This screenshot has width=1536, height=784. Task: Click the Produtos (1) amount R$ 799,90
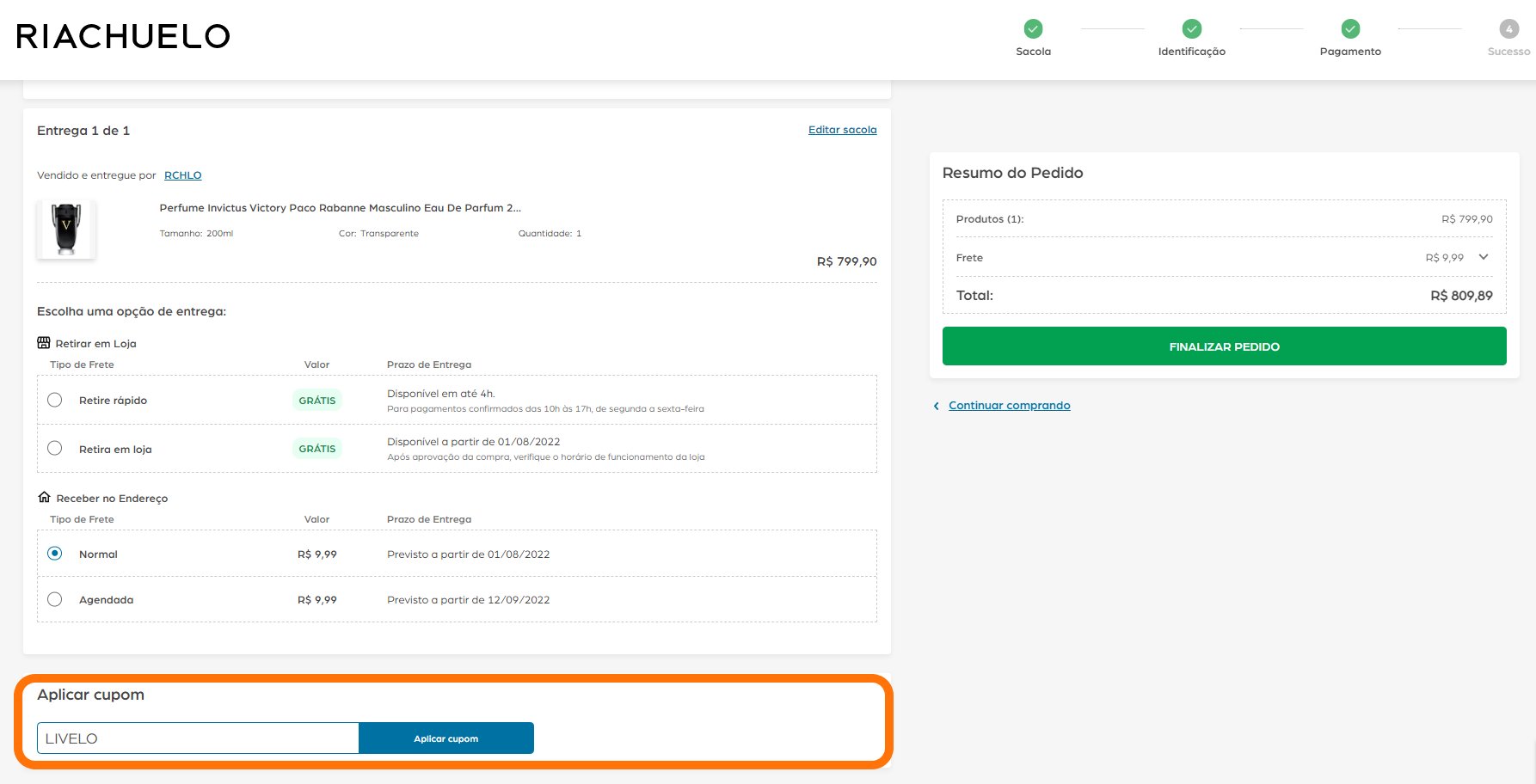pos(1467,219)
